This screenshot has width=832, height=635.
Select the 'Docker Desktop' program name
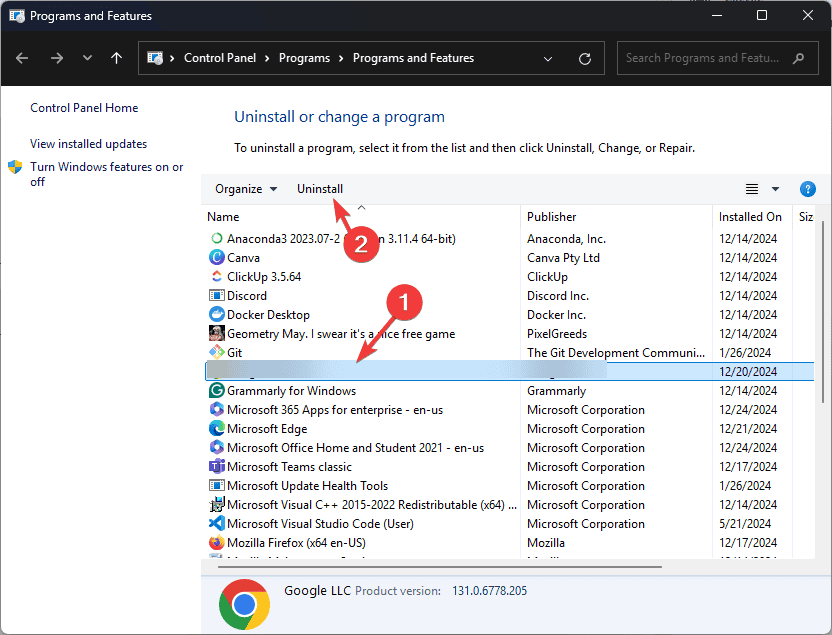[268, 315]
